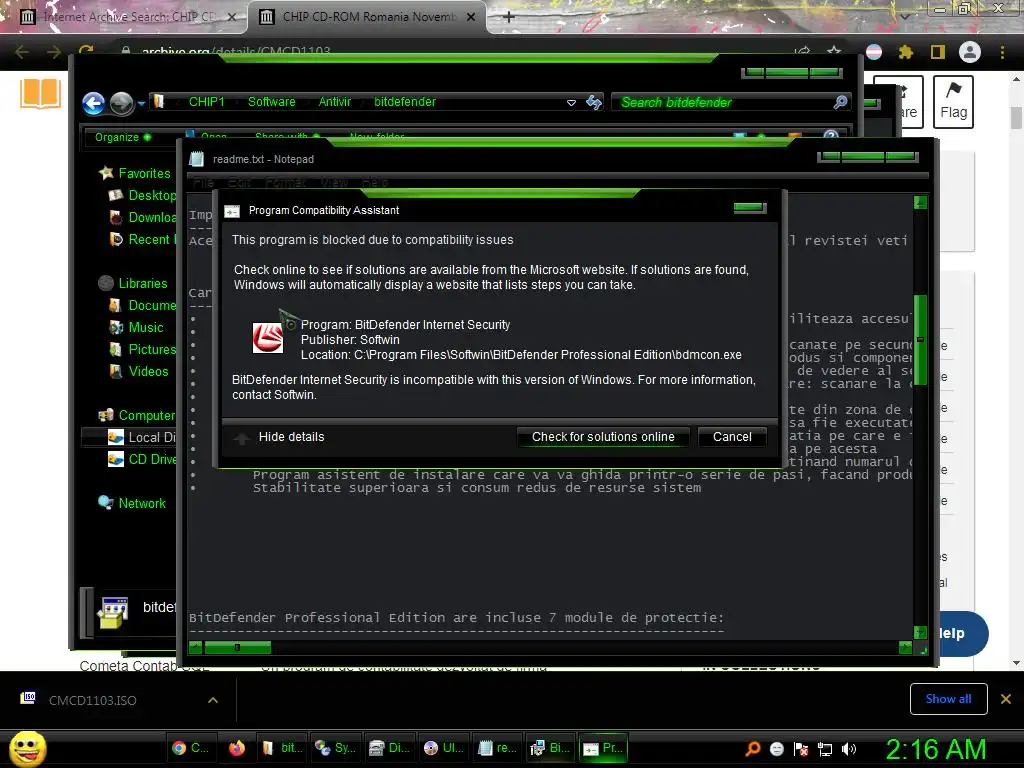Click the BitDefender red program icon
The height and width of the screenshot is (768, 1024).
(268, 338)
